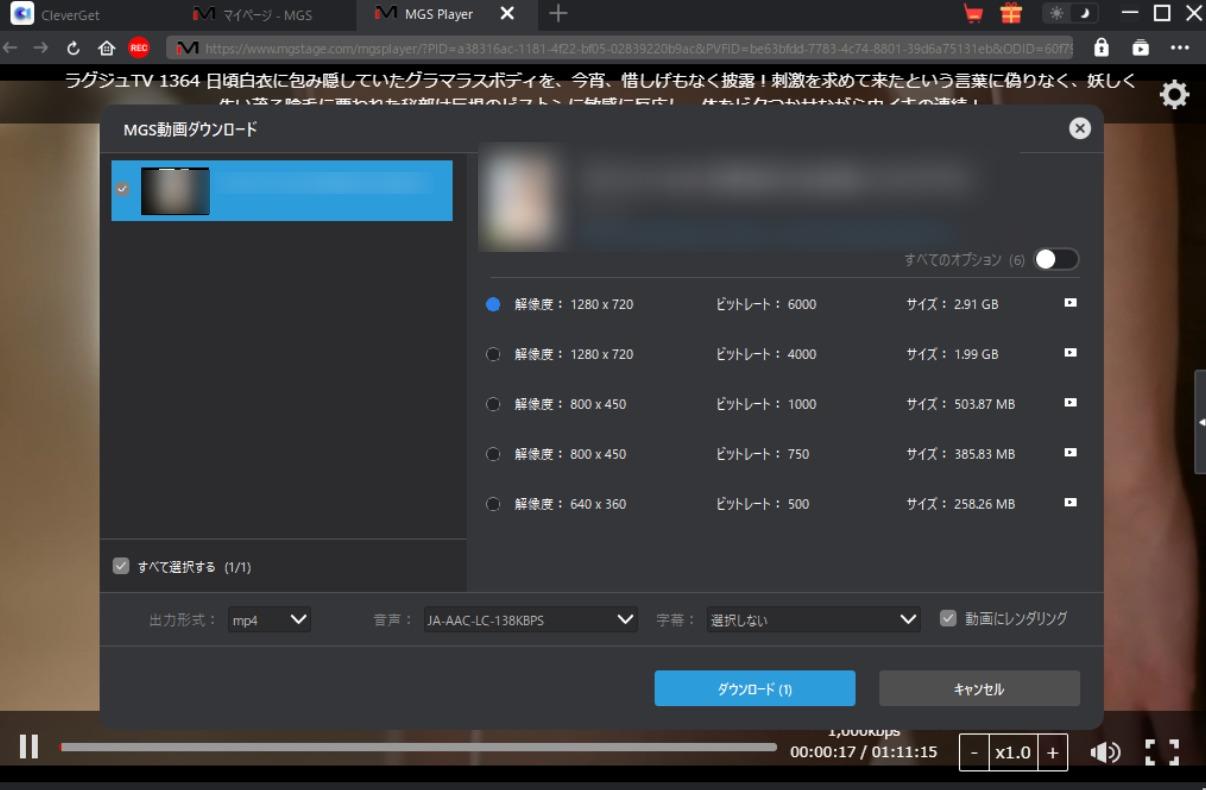
Task: Decrease playback speed with minus button
Action: (974, 753)
